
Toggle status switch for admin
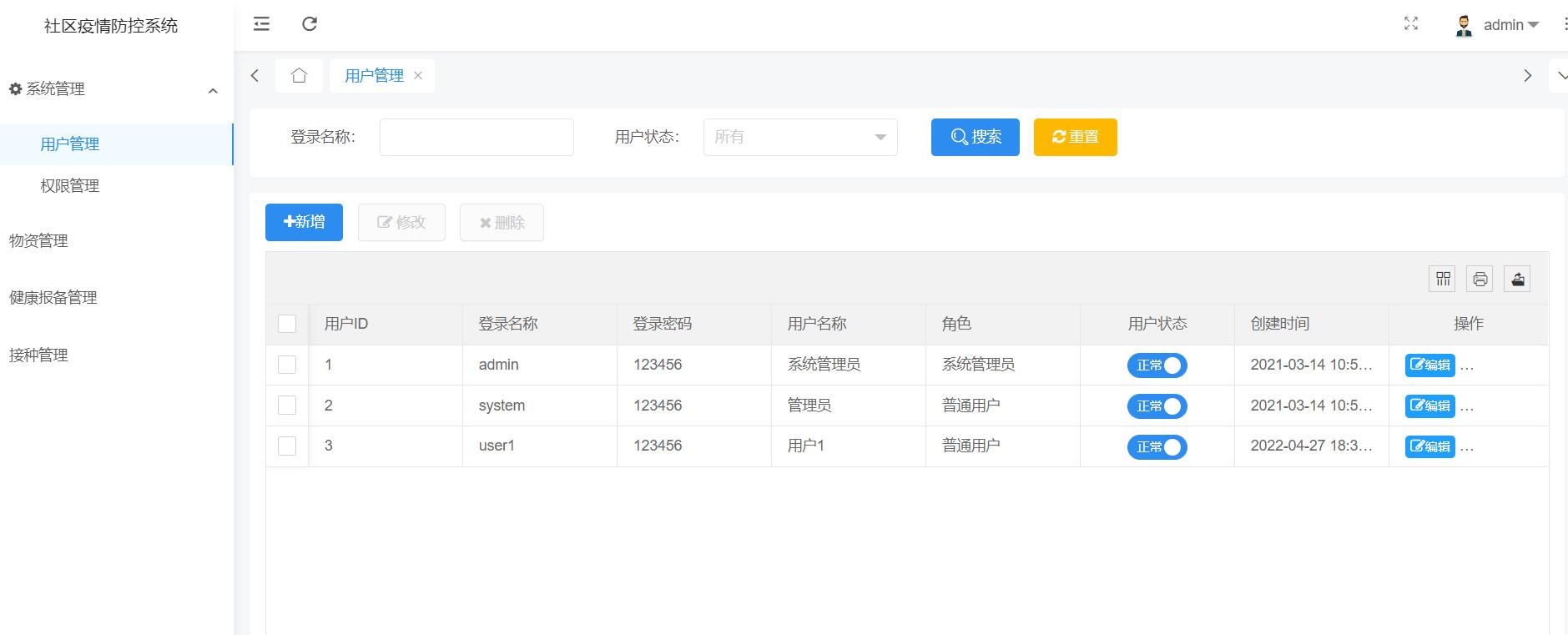point(1157,365)
